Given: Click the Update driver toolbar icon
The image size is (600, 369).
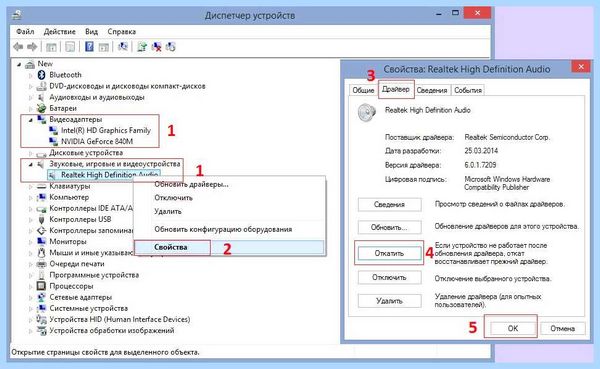Looking at the screenshot, I should 142,47.
